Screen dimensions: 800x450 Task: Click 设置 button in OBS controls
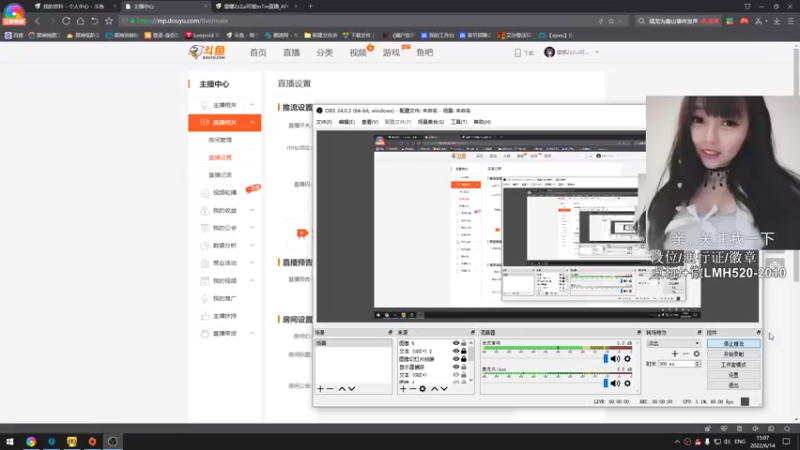pyautogui.click(x=734, y=375)
